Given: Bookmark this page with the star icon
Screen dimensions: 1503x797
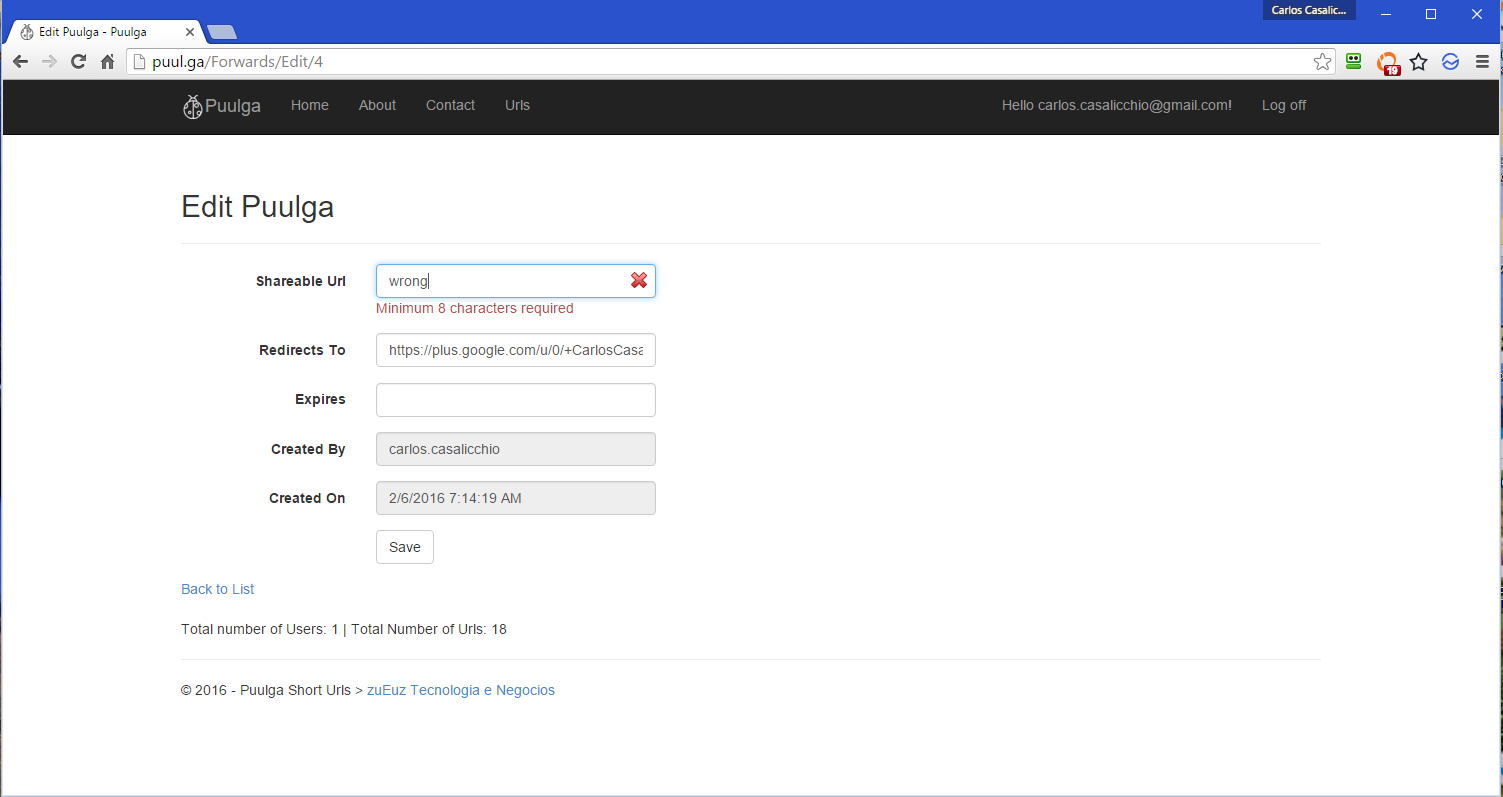Looking at the screenshot, I should pos(1322,62).
